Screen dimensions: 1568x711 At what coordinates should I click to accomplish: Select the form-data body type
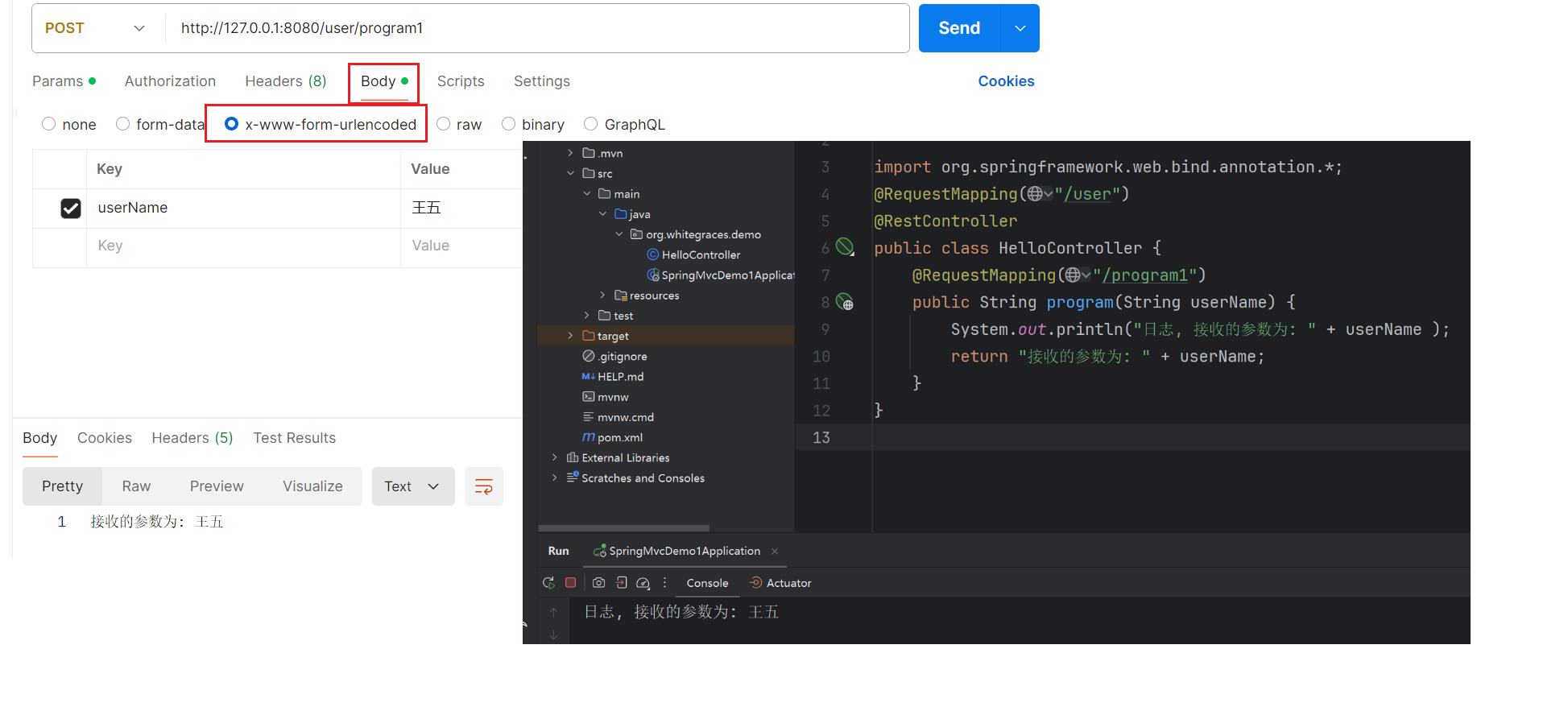(x=122, y=124)
